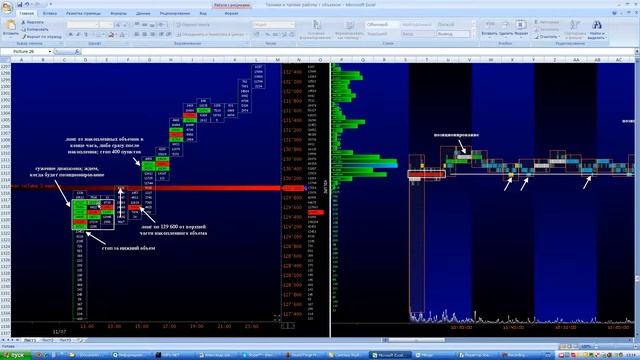Toggle bold formatting
Screen dimensions: 640x360
(x=71, y=35)
